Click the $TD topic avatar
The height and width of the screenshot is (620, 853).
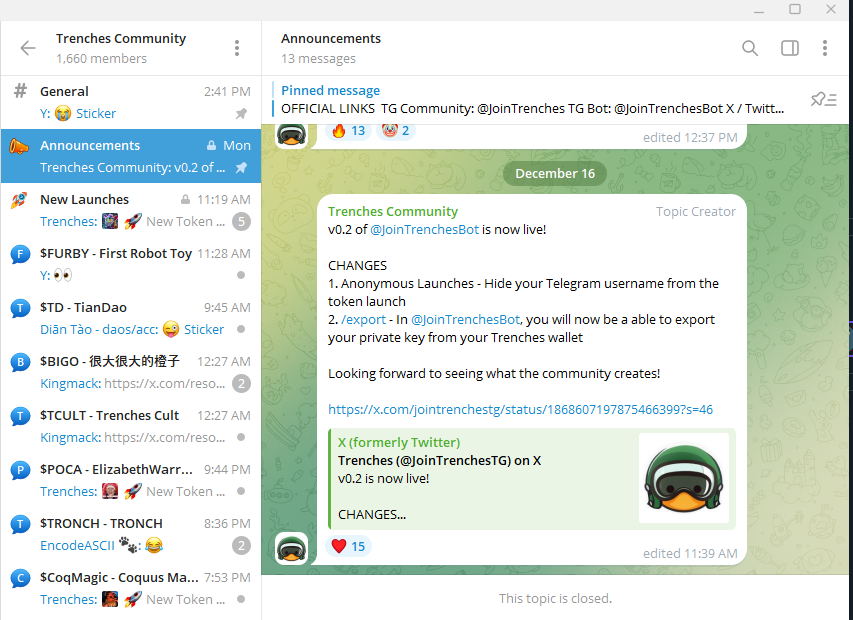[x=20, y=308]
